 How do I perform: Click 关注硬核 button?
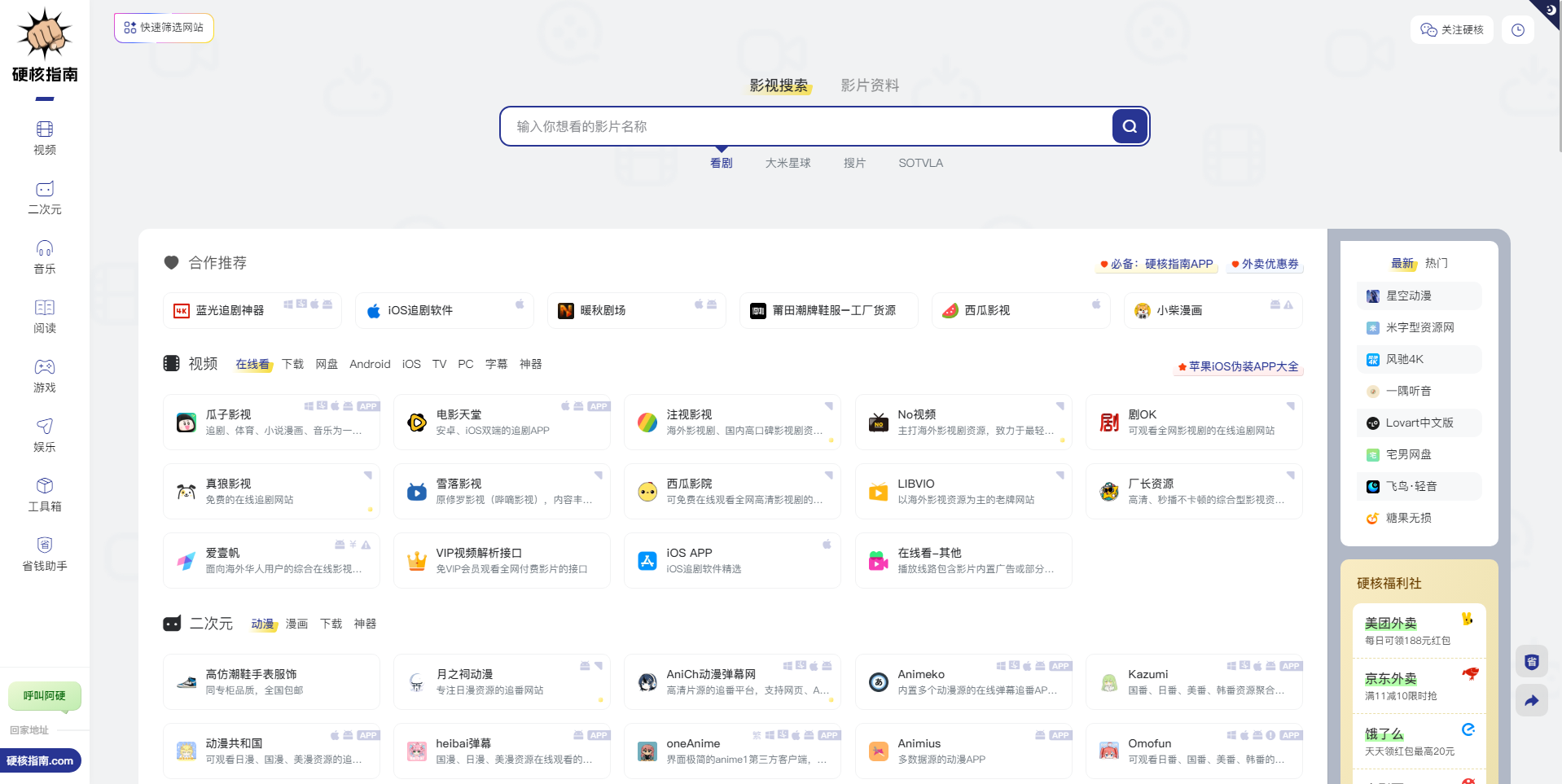point(1452,30)
